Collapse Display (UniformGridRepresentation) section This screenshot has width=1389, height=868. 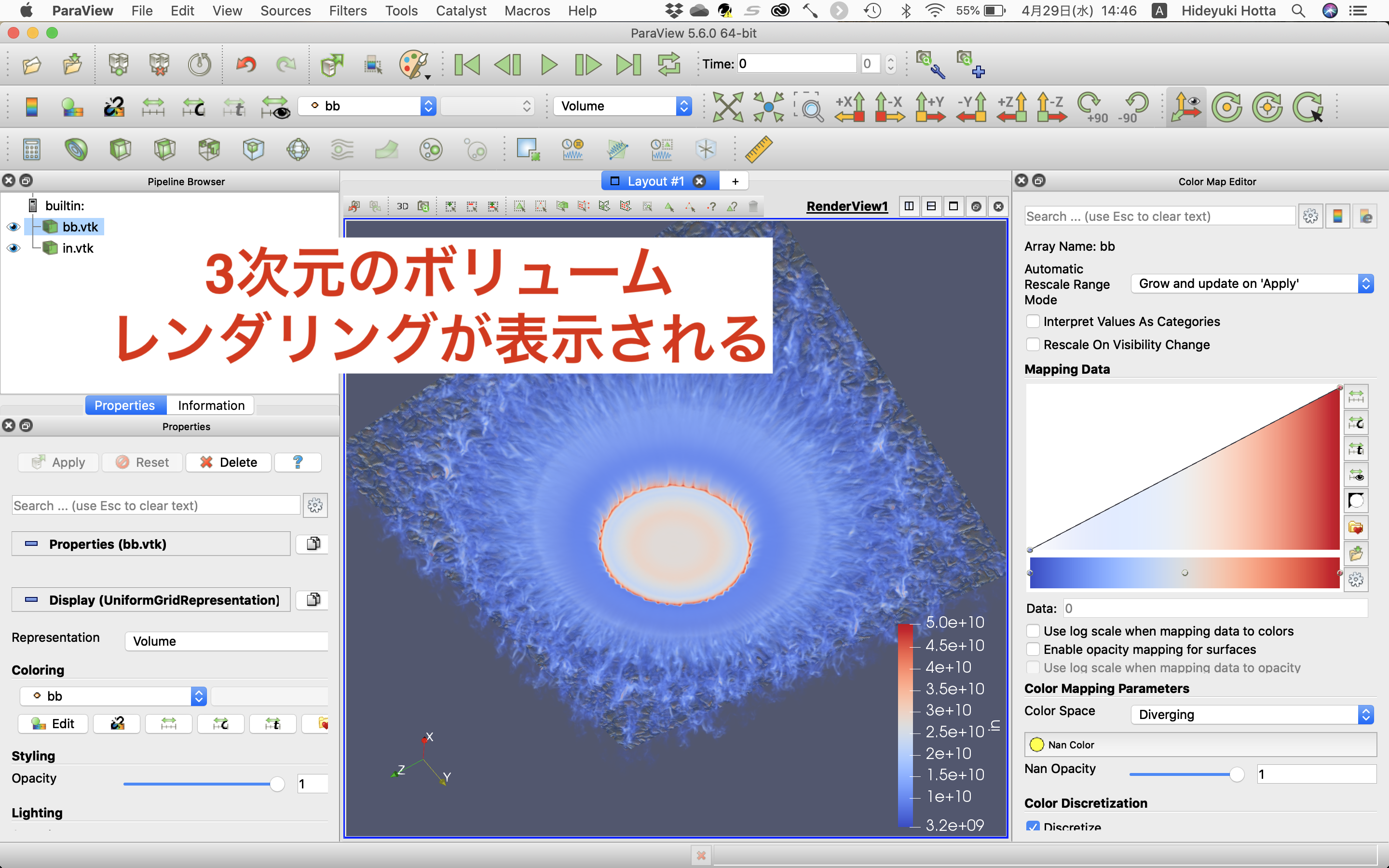coord(151,600)
